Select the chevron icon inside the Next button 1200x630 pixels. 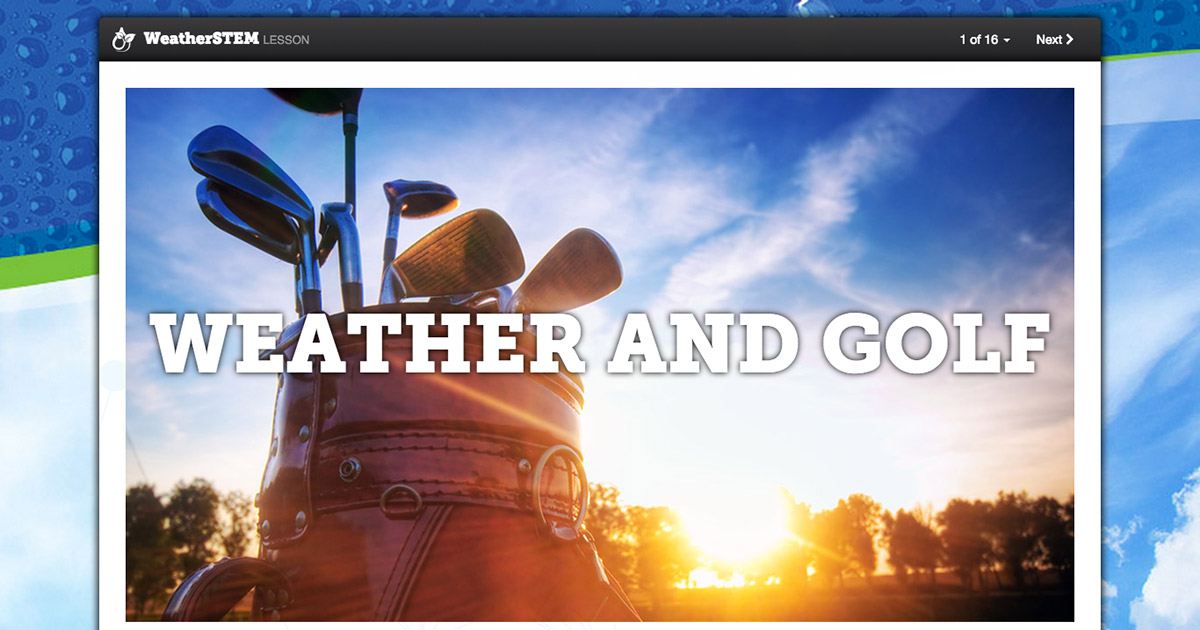click(1072, 40)
